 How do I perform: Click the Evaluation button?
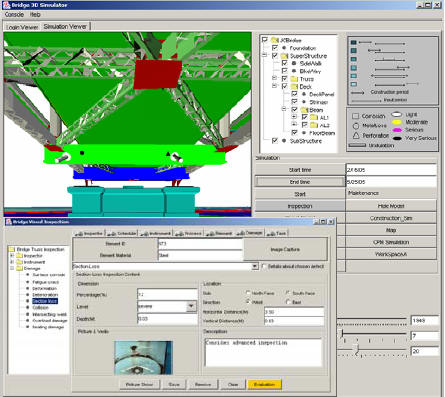pyautogui.click(x=264, y=384)
